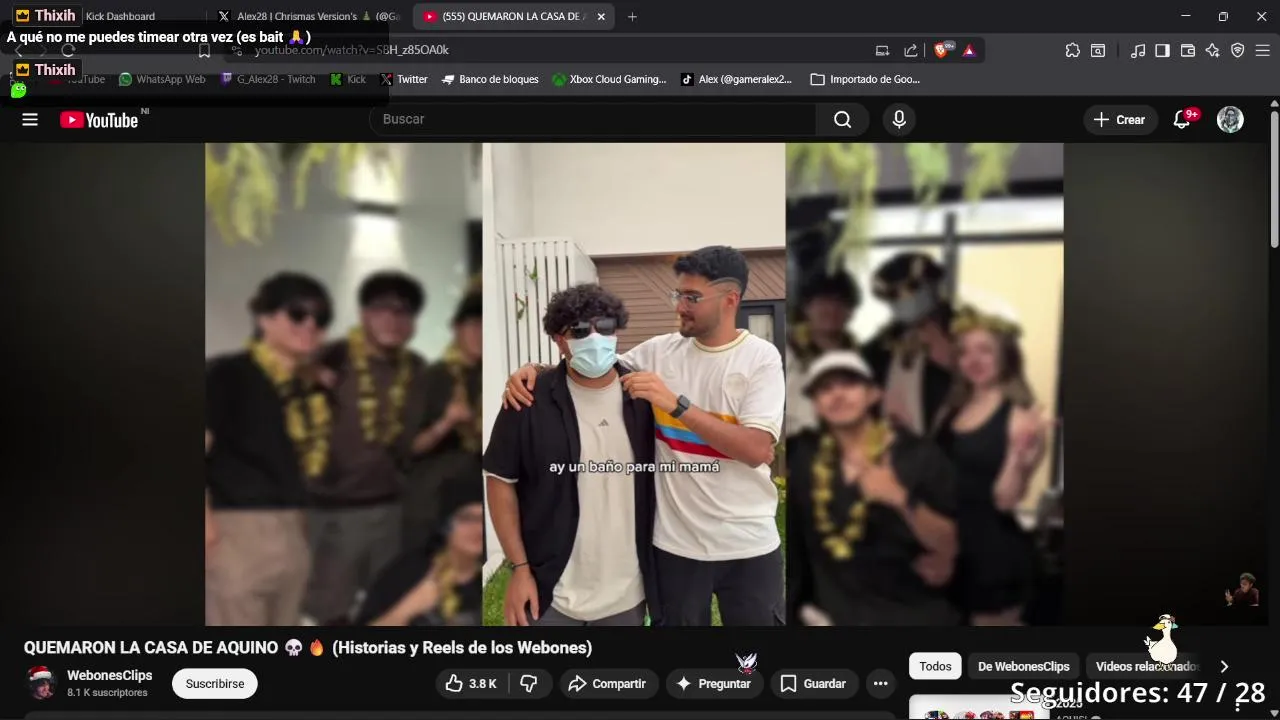
Task: Open the video's more actions ellipsis
Action: [x=881, y=684]
